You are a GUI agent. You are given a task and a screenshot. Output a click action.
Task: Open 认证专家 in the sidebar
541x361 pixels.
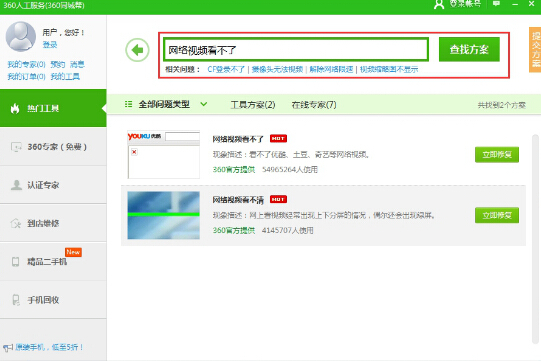(x=53, y=185)
